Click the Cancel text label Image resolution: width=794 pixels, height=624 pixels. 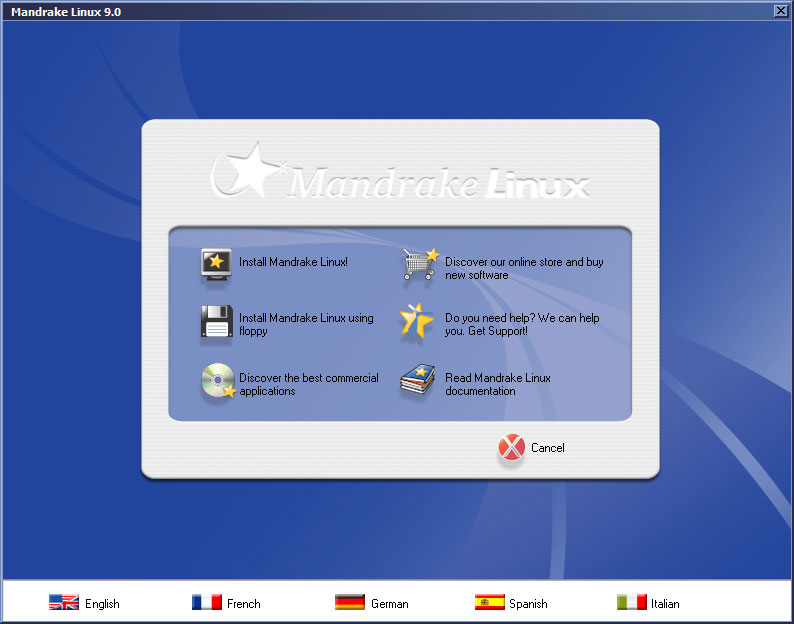click(547, 448)
